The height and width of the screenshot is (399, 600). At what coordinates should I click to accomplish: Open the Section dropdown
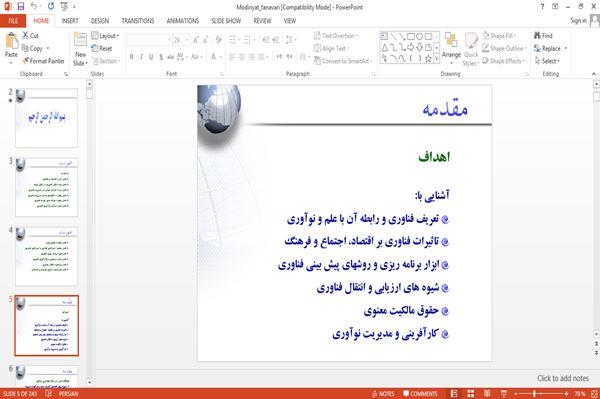click(x=106, y=61)
